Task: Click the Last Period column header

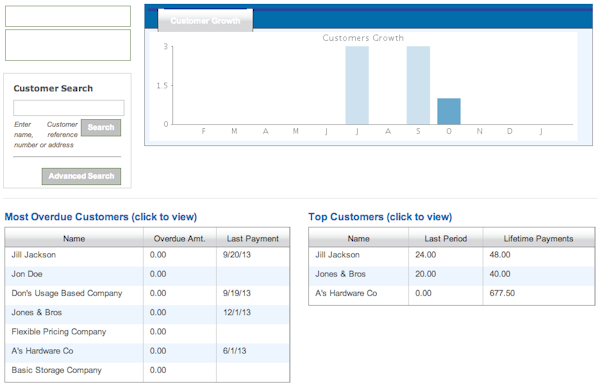Action: 446,239
